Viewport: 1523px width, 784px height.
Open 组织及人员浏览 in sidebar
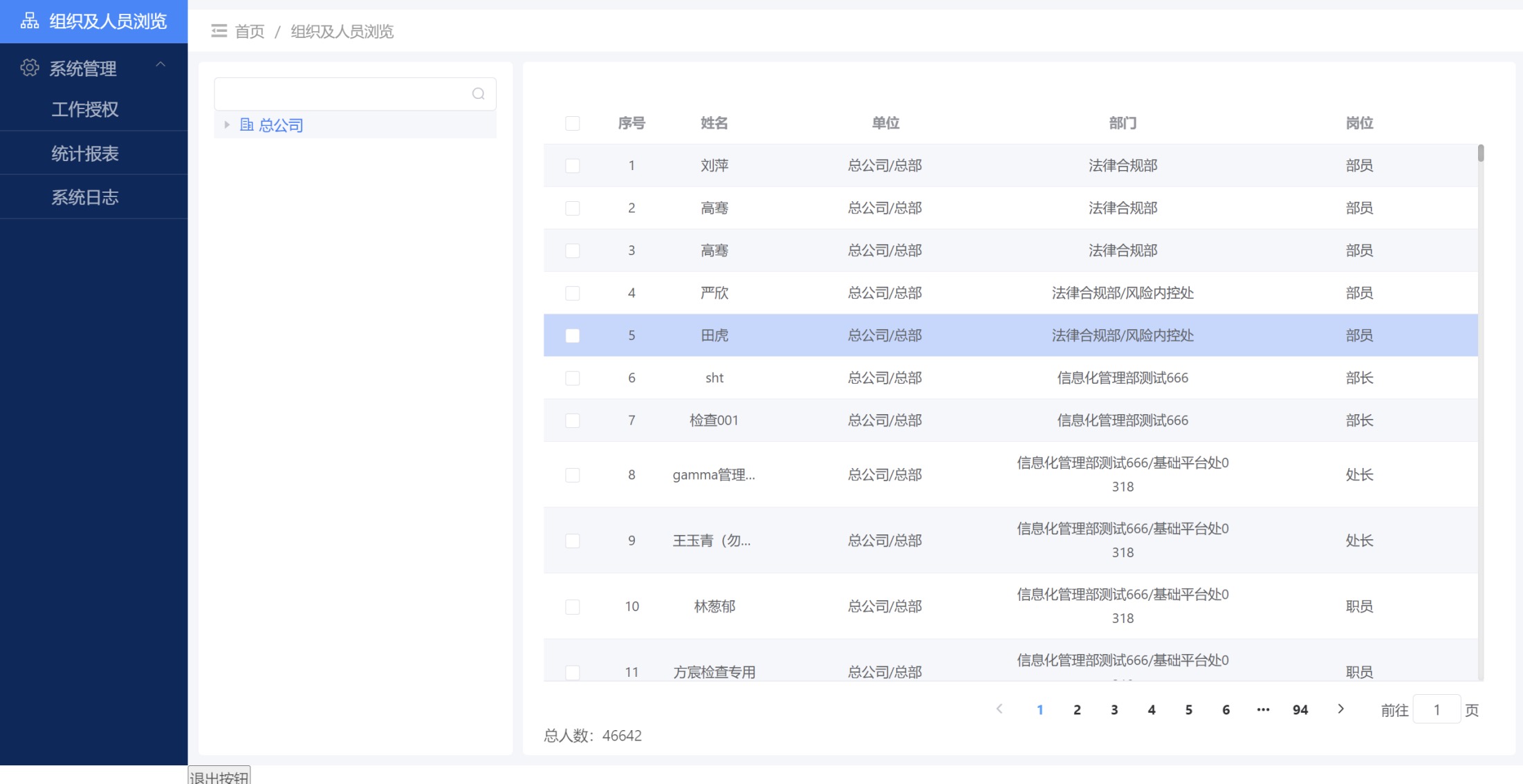tap(94, 21)
